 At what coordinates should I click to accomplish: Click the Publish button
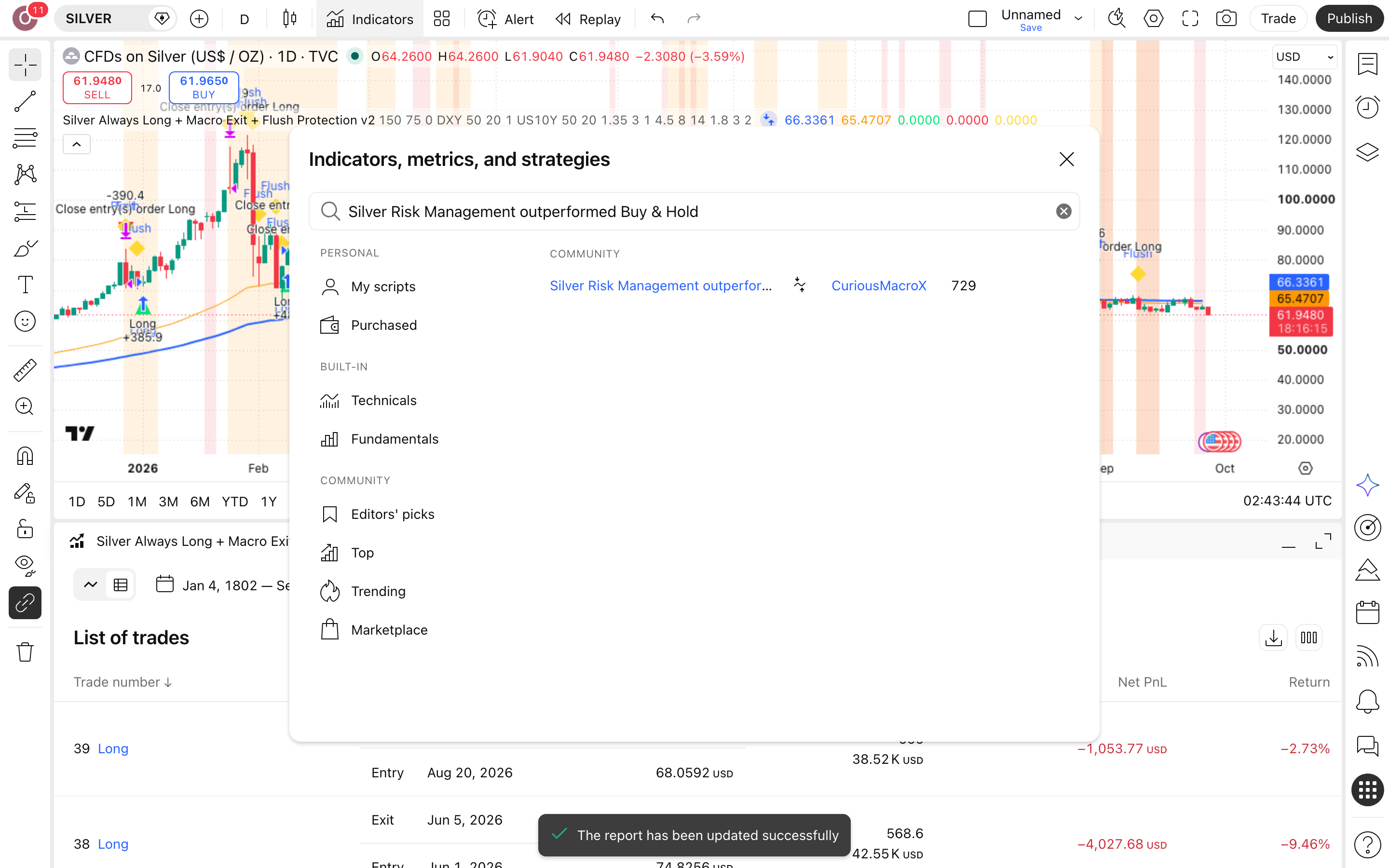click(1349, 19)
